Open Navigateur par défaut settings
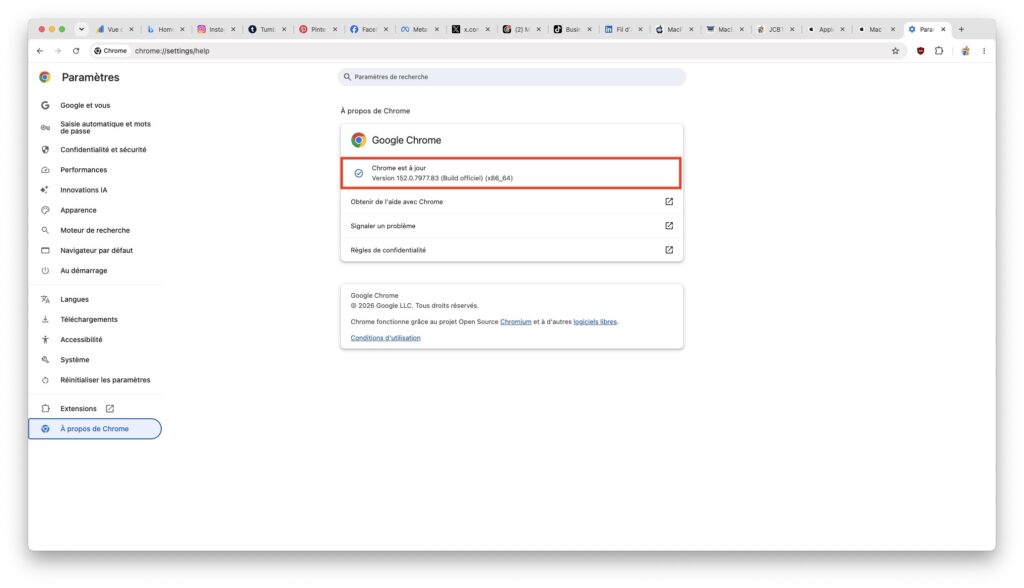The image size is (1024, 588). [97, 250]
